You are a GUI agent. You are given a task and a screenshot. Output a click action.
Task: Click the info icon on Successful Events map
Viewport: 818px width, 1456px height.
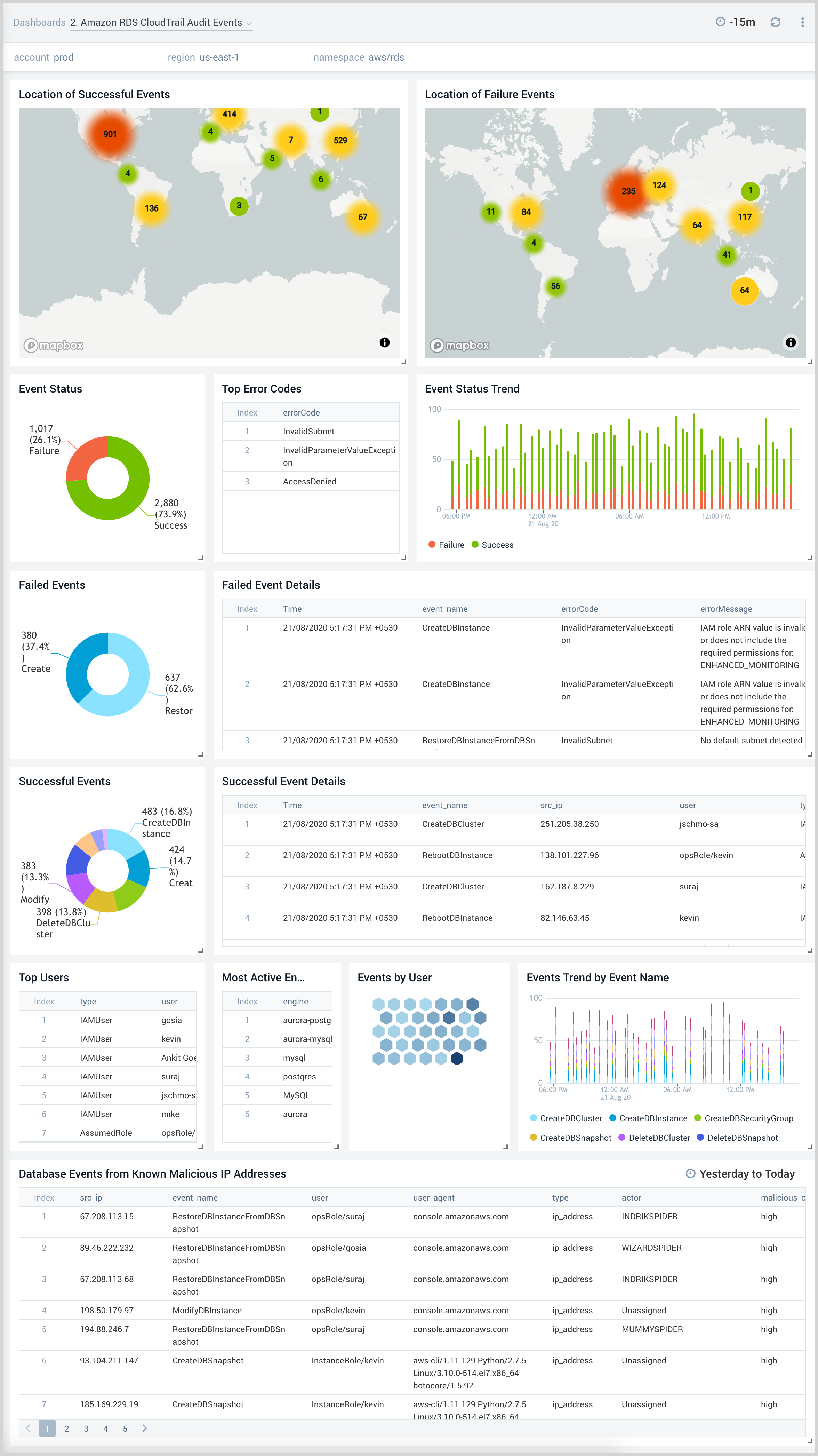[x=385, y=342]
